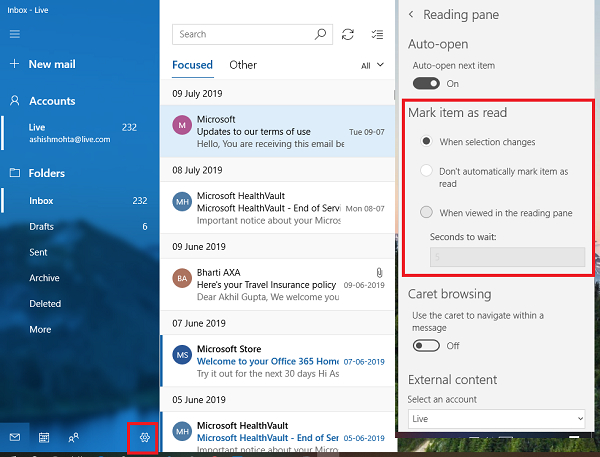
Task: Open the All filter dropdown
Action: 372,65
